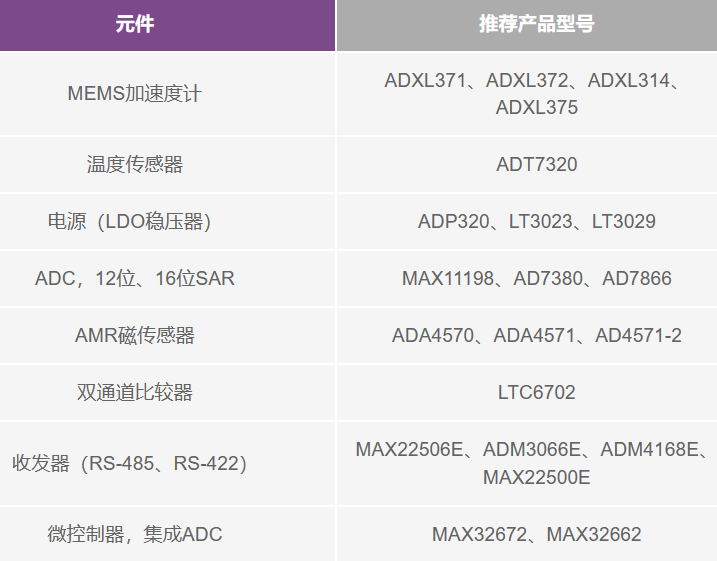Select the 双通道比较器 cell

tap(167, 392)
